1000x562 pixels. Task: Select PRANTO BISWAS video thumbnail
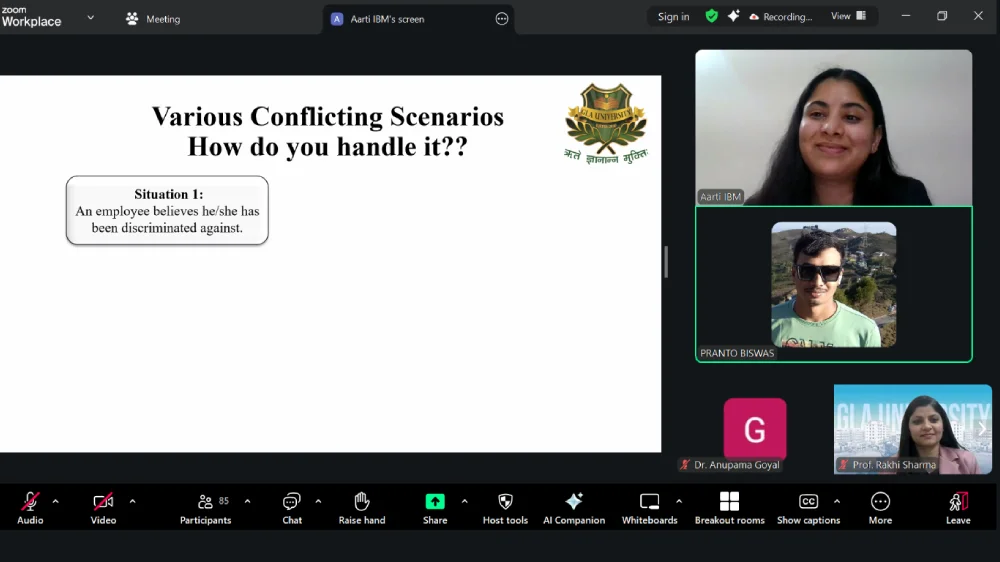pyautogui.click(x=833, y=285)
